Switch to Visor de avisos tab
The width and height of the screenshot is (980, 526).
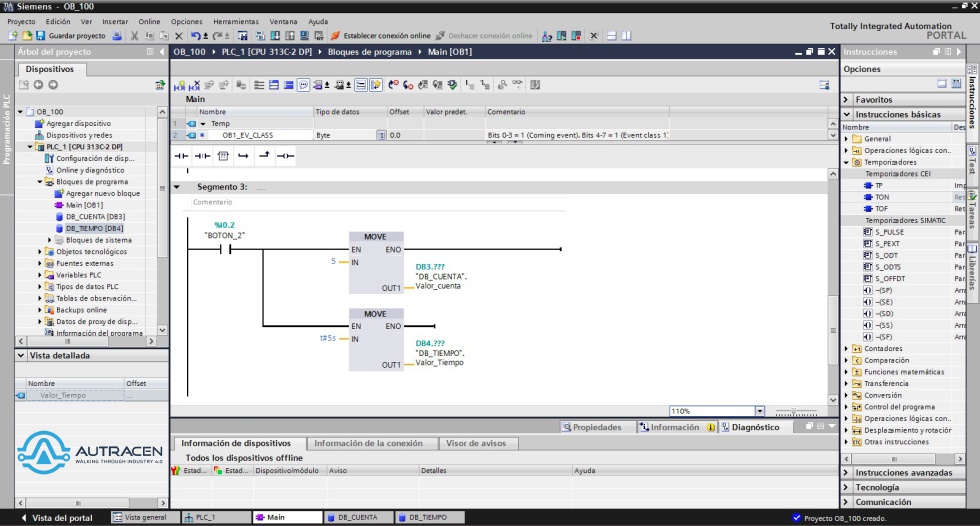tap(476, 444)
